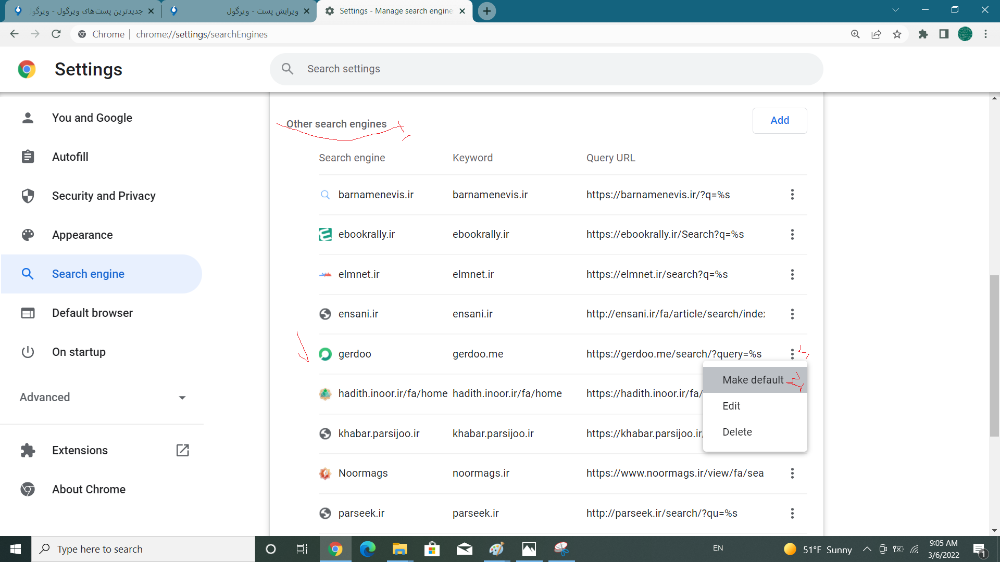
Task: Open the taskbar clock showing 9:05 AM
Action: click(943, 549)
